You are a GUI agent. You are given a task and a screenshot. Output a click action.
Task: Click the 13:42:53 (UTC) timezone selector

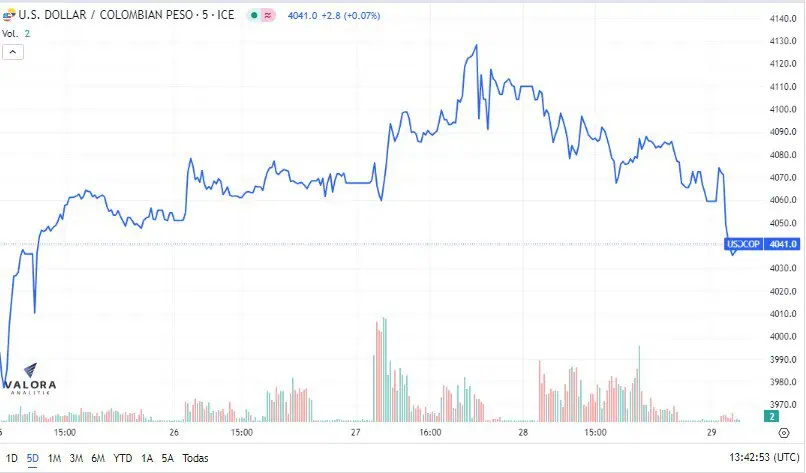764,457
